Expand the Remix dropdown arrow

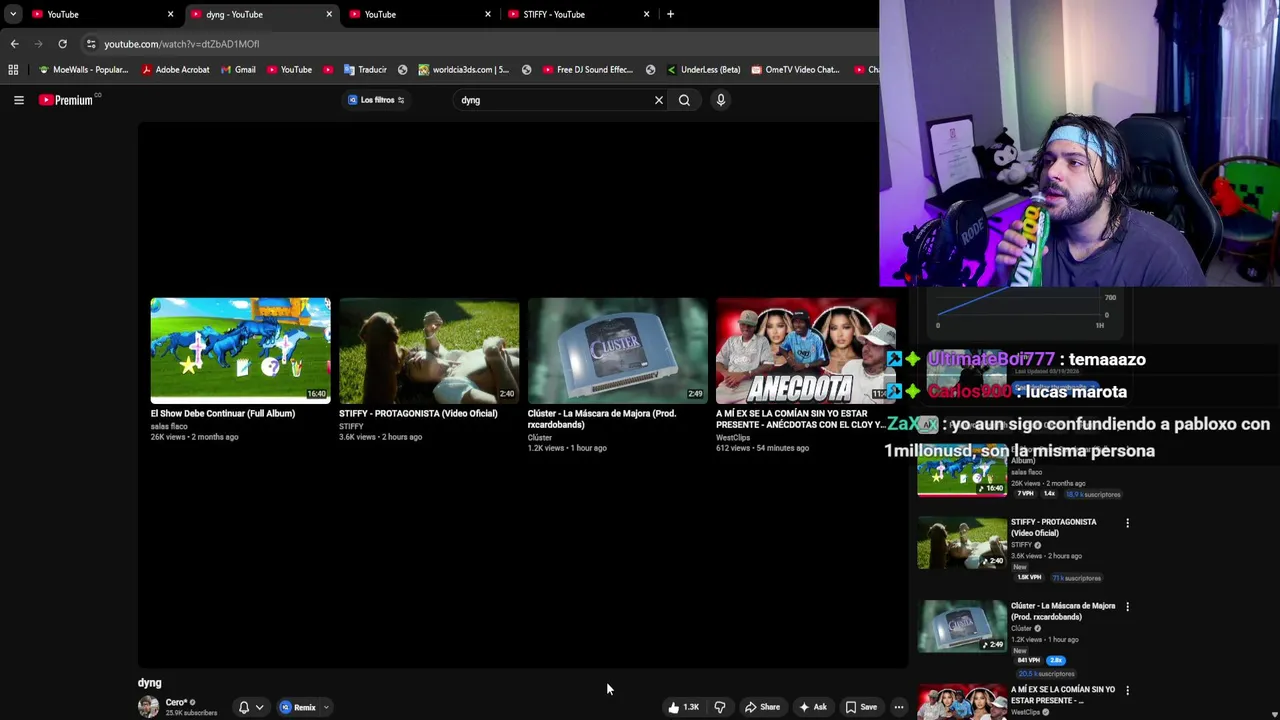coord(326,707)
